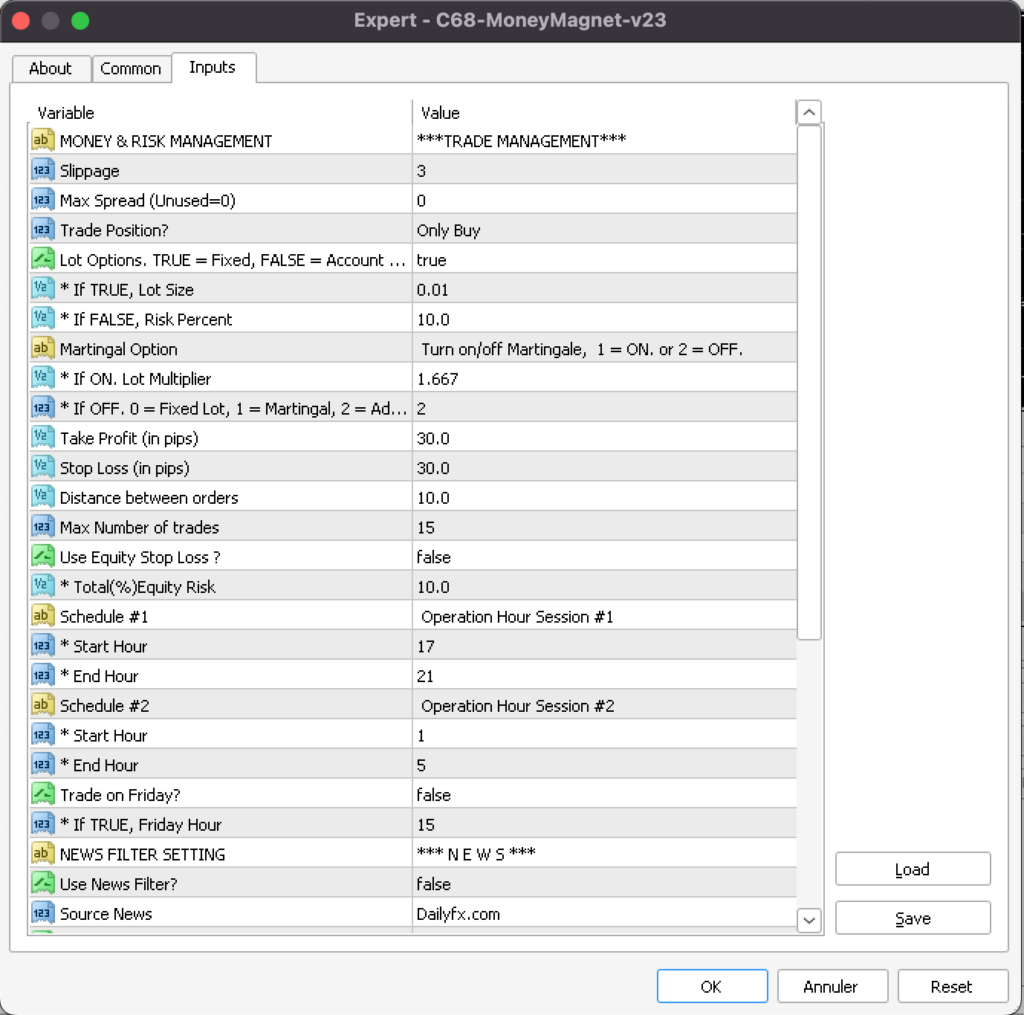Click the vertical scrollbar thumb
The image size is (1024, 1015).
(x=809, y=380)
